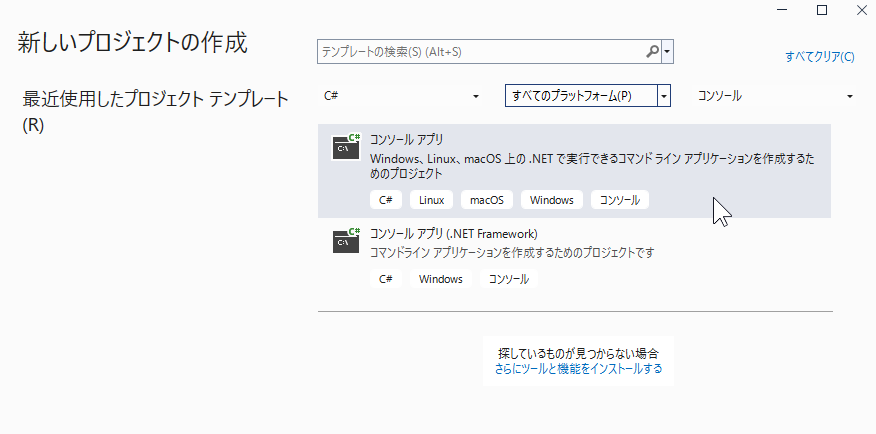Viewport: 876px width, 434px height.
Task: Click the コンソール tag on .NET Framework template
Action: coord(508,280)
